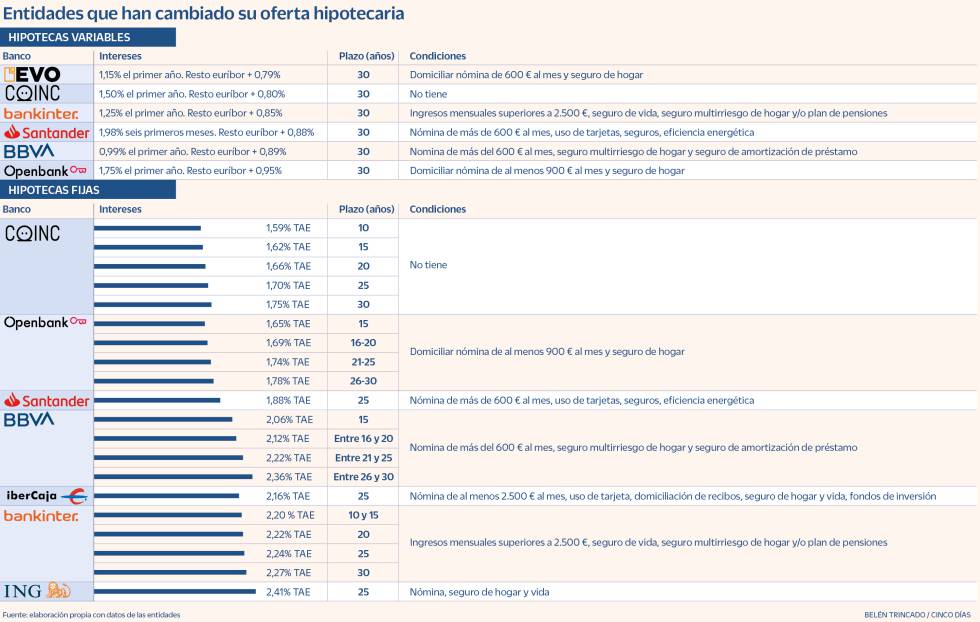Click the Openbank logo in fixed mortgages

45,323
